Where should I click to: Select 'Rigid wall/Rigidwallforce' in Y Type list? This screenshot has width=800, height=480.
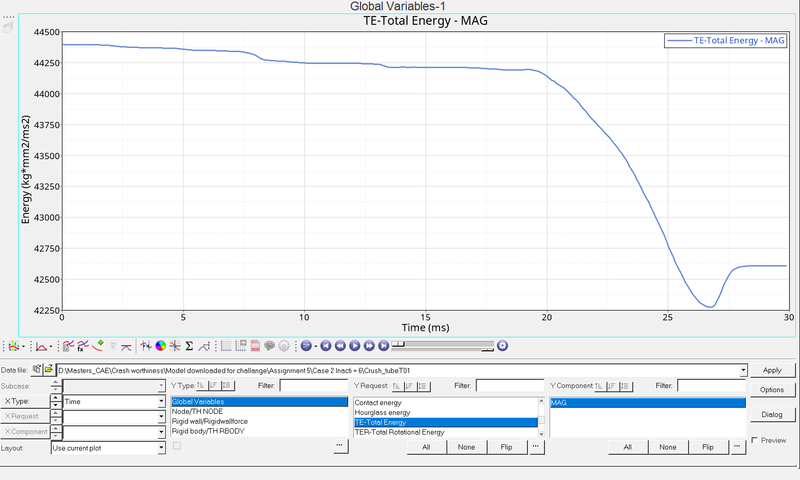point(209,422)
